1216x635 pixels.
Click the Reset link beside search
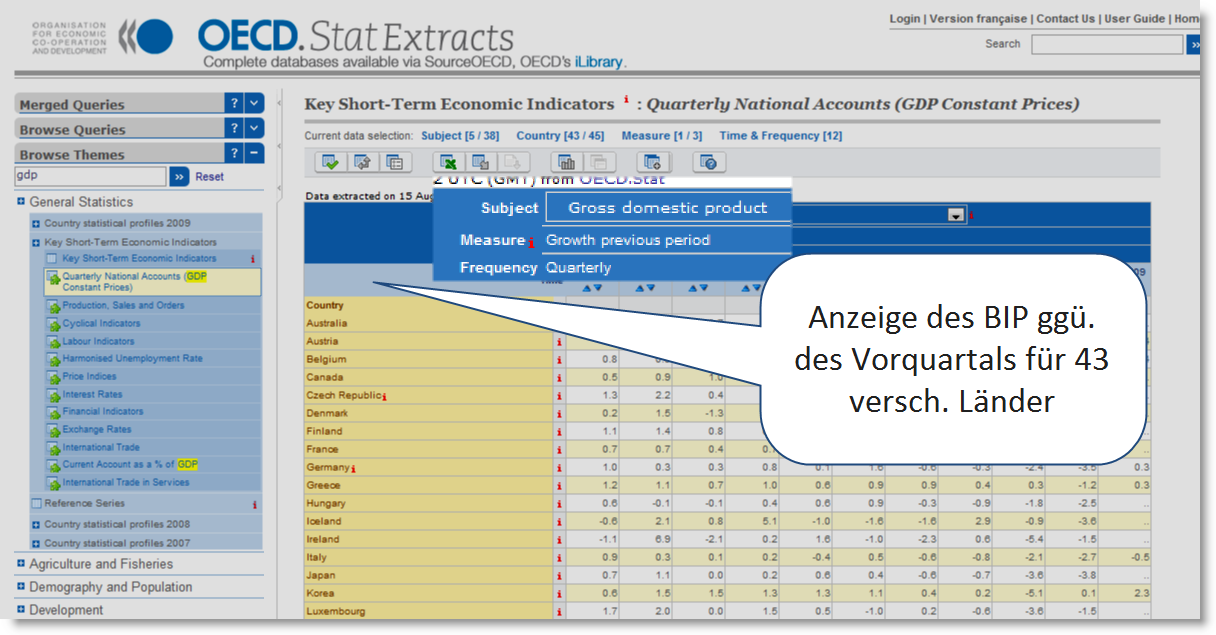coord(209,177)
